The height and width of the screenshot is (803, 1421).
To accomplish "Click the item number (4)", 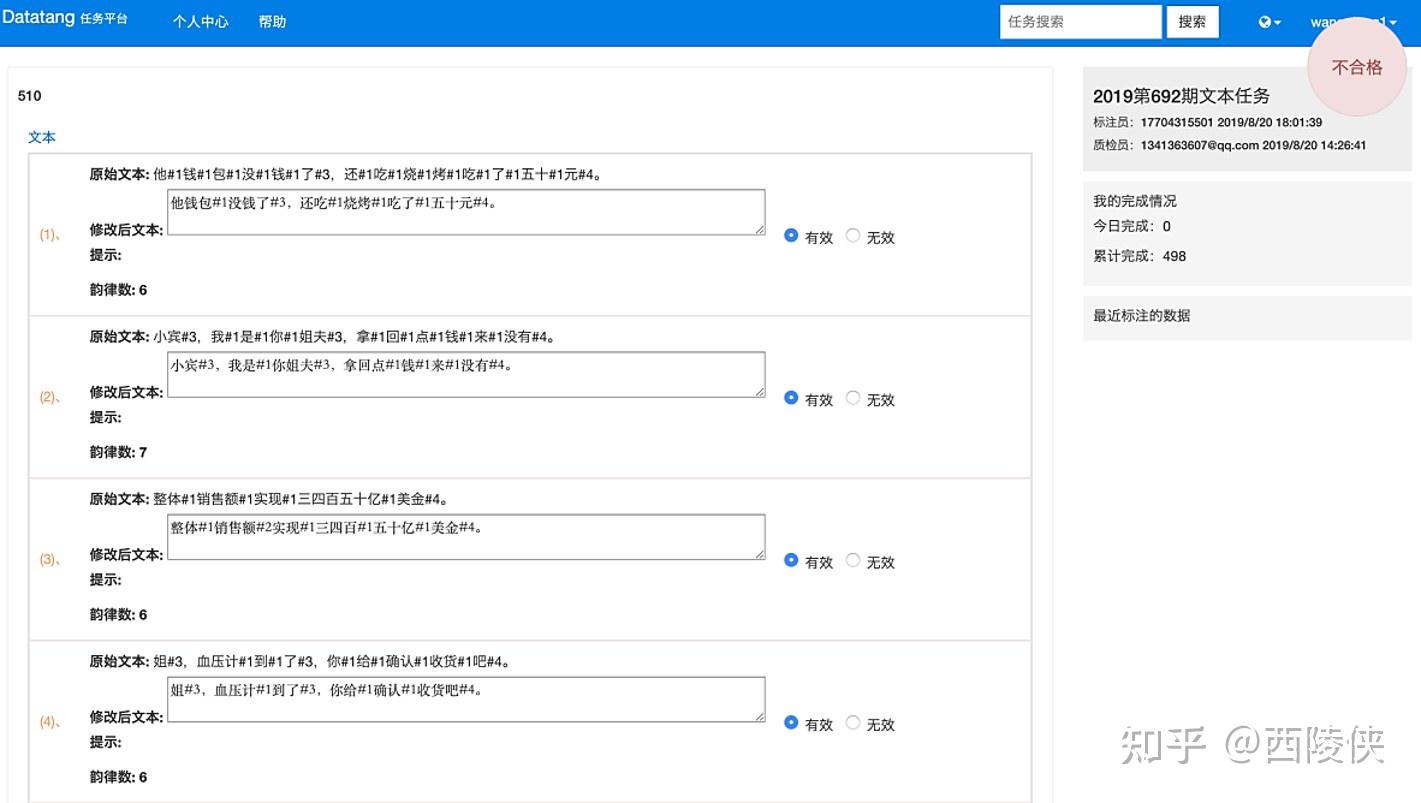I will pos(50,722).
